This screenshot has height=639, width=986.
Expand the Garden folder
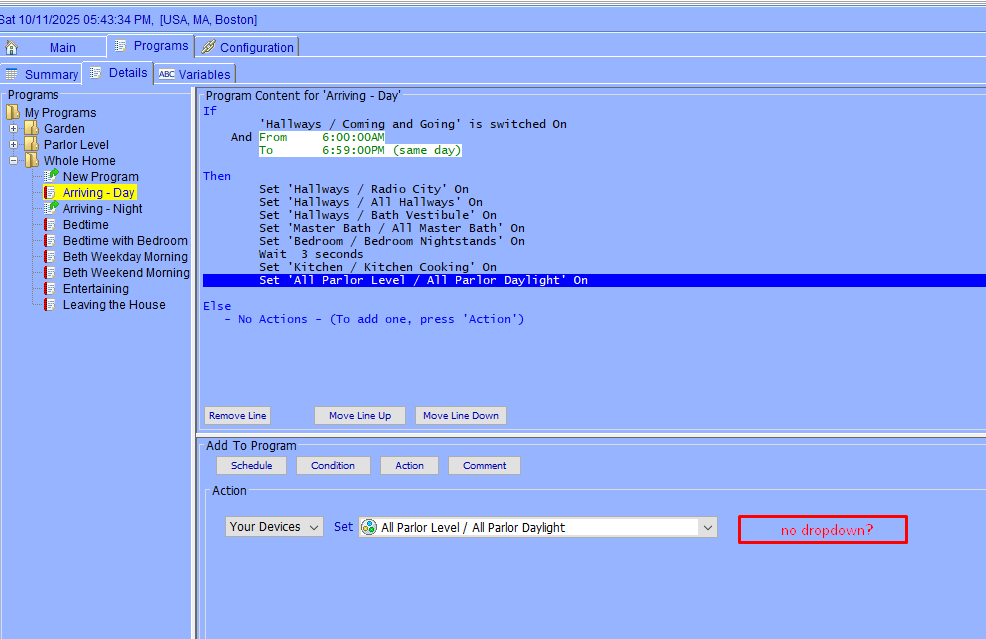[x=14, y=128]
